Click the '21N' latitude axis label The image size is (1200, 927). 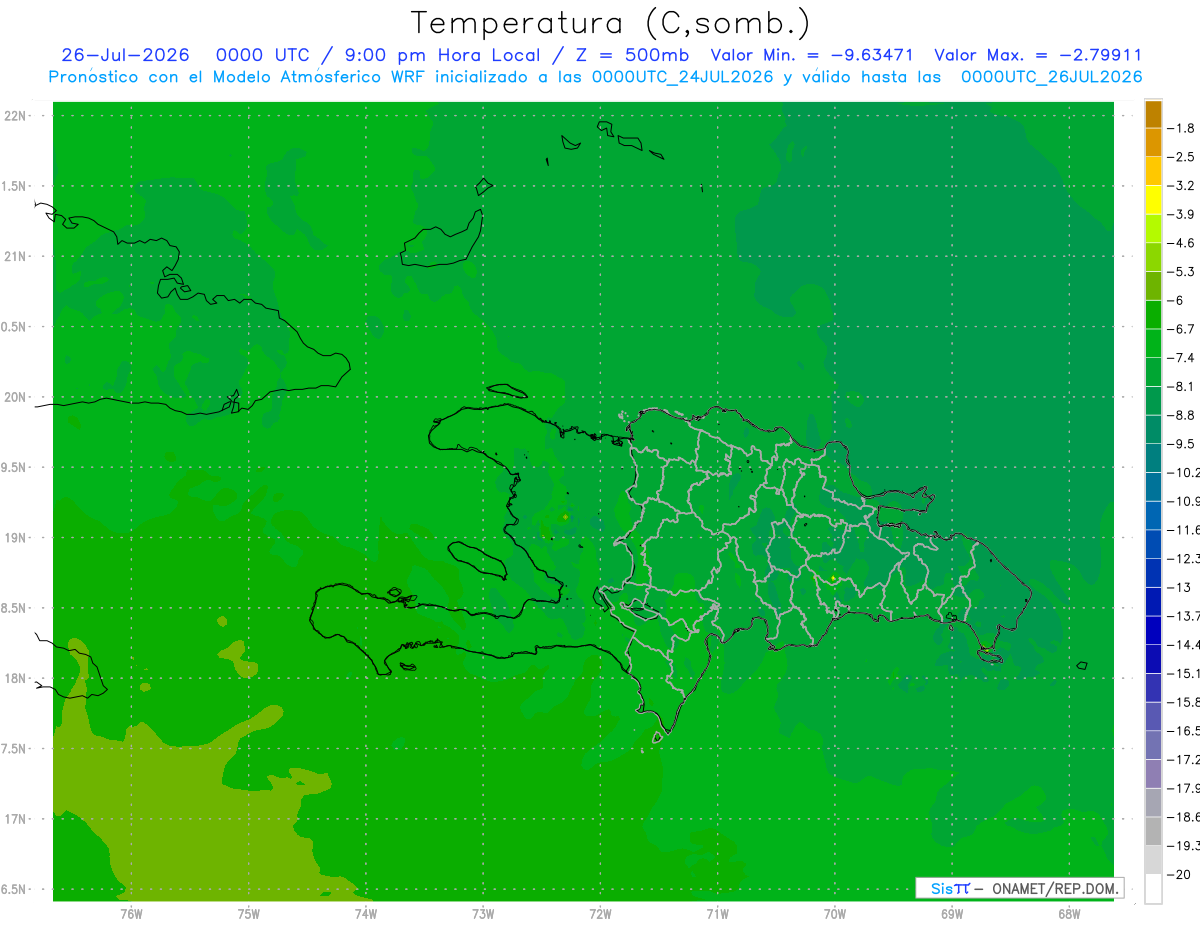[x=16, y=257]
